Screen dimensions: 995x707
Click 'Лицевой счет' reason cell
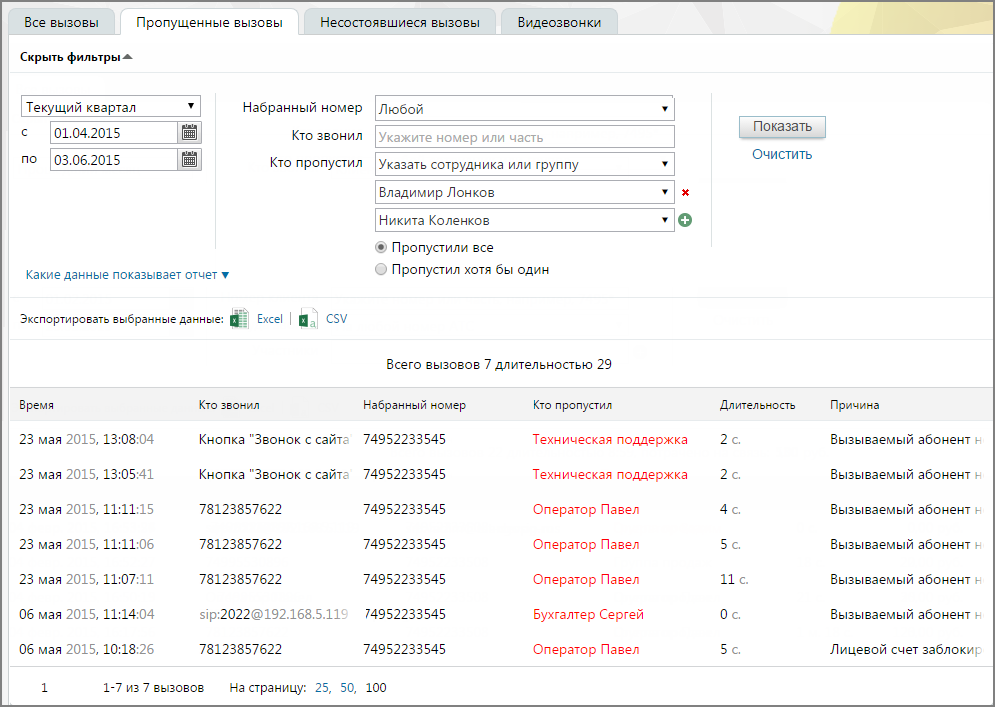pos(906,649)
